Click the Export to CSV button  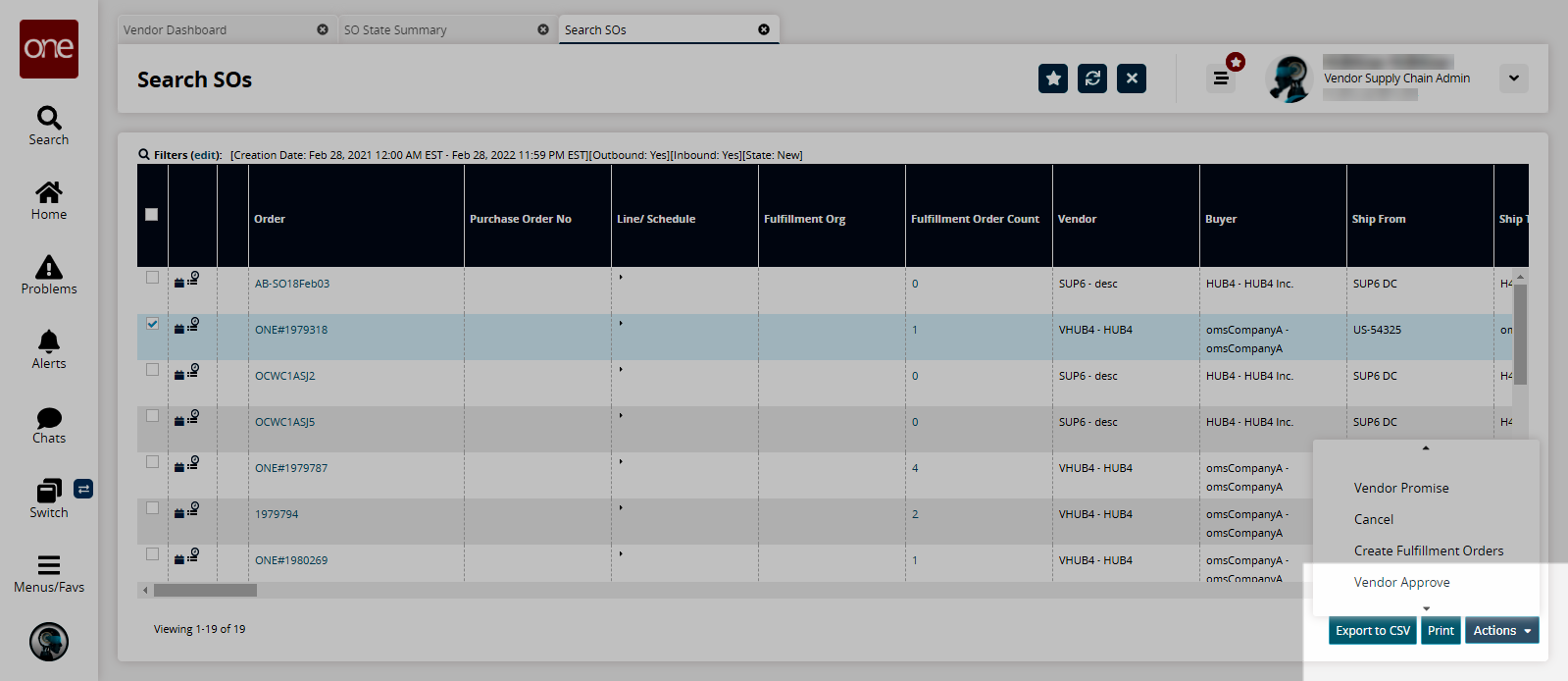tap(1372, 631)
